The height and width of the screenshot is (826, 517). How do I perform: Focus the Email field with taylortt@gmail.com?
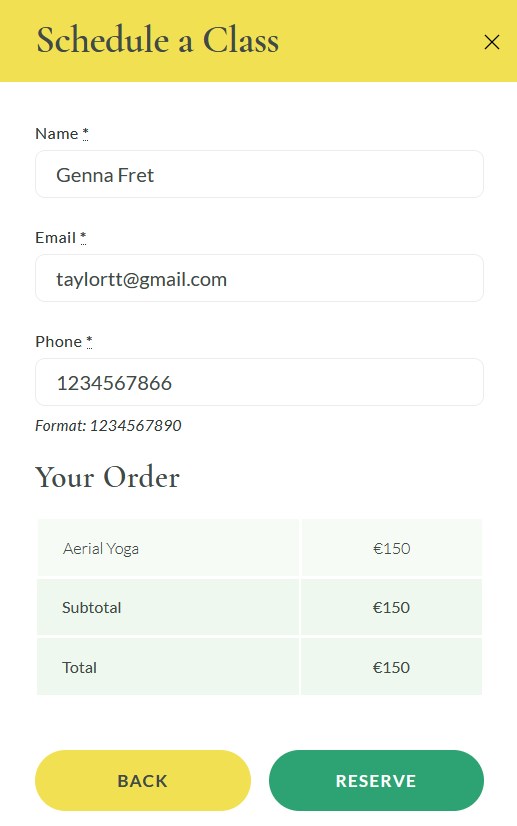259,278
